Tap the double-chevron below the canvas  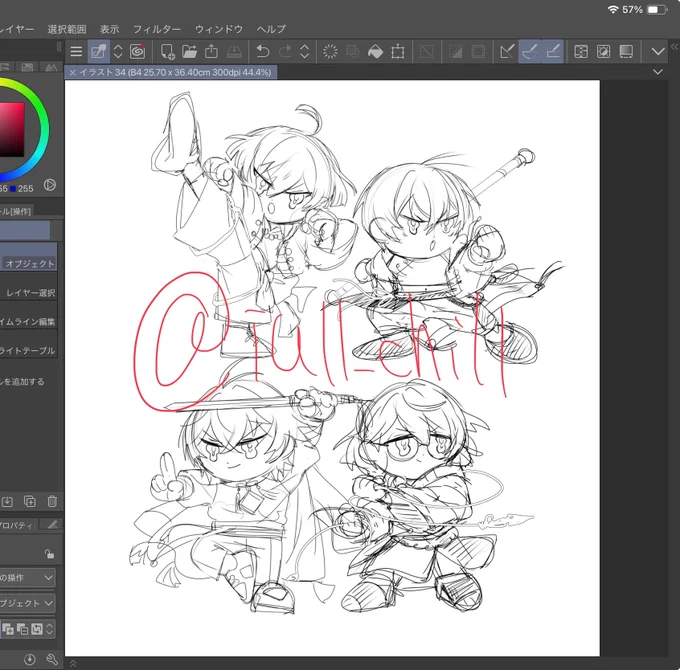tap(73, 663)
